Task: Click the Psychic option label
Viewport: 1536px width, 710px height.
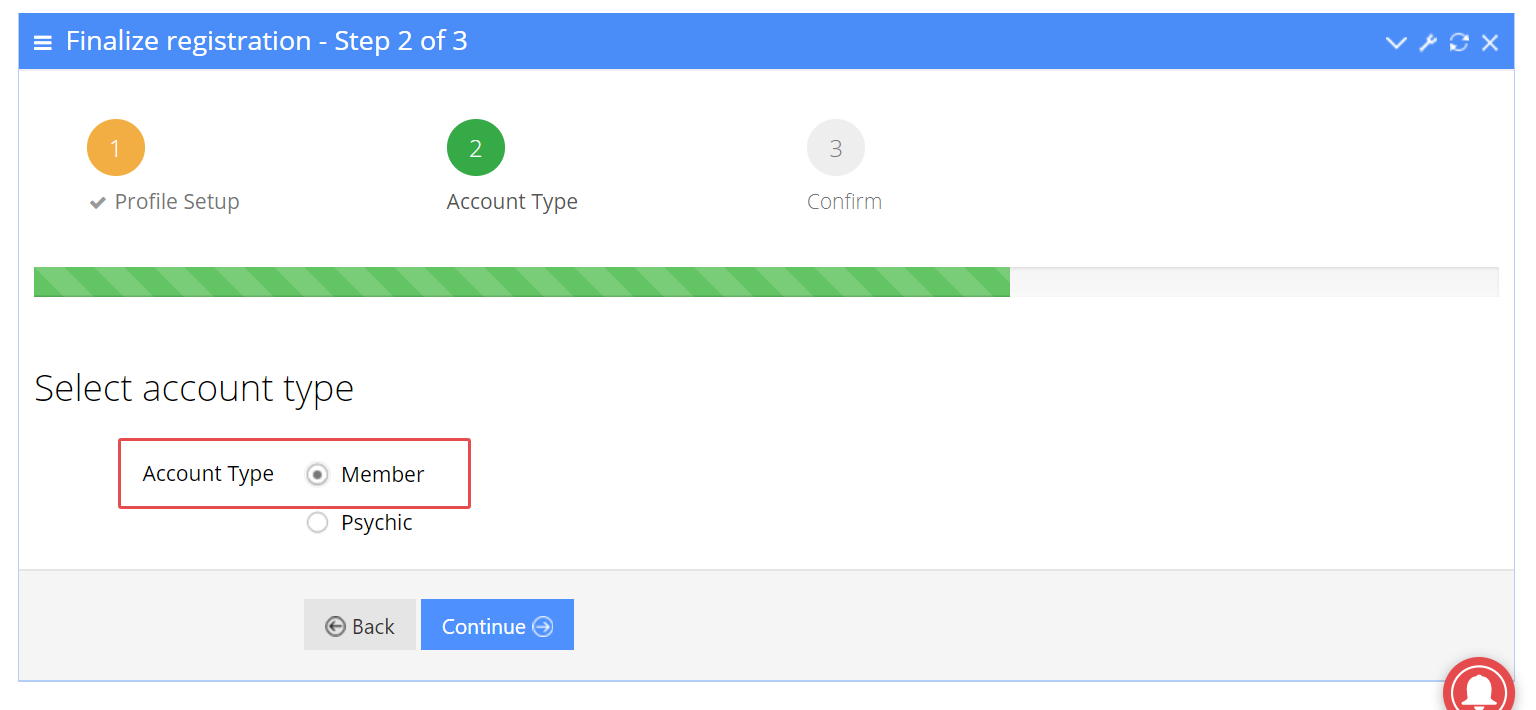Action: pos(377,523)
